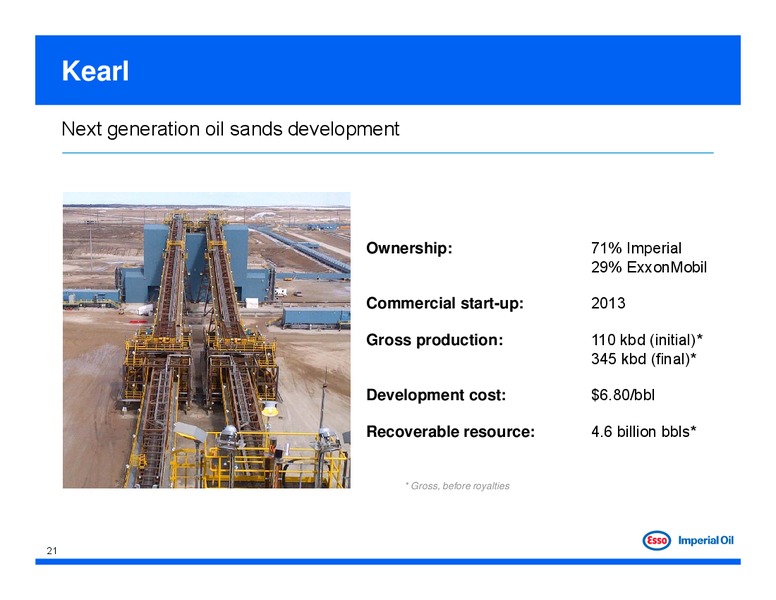Select the '71% Imperial' value
The height and width of the screenshot is (600, 776).
coord(636,248)
